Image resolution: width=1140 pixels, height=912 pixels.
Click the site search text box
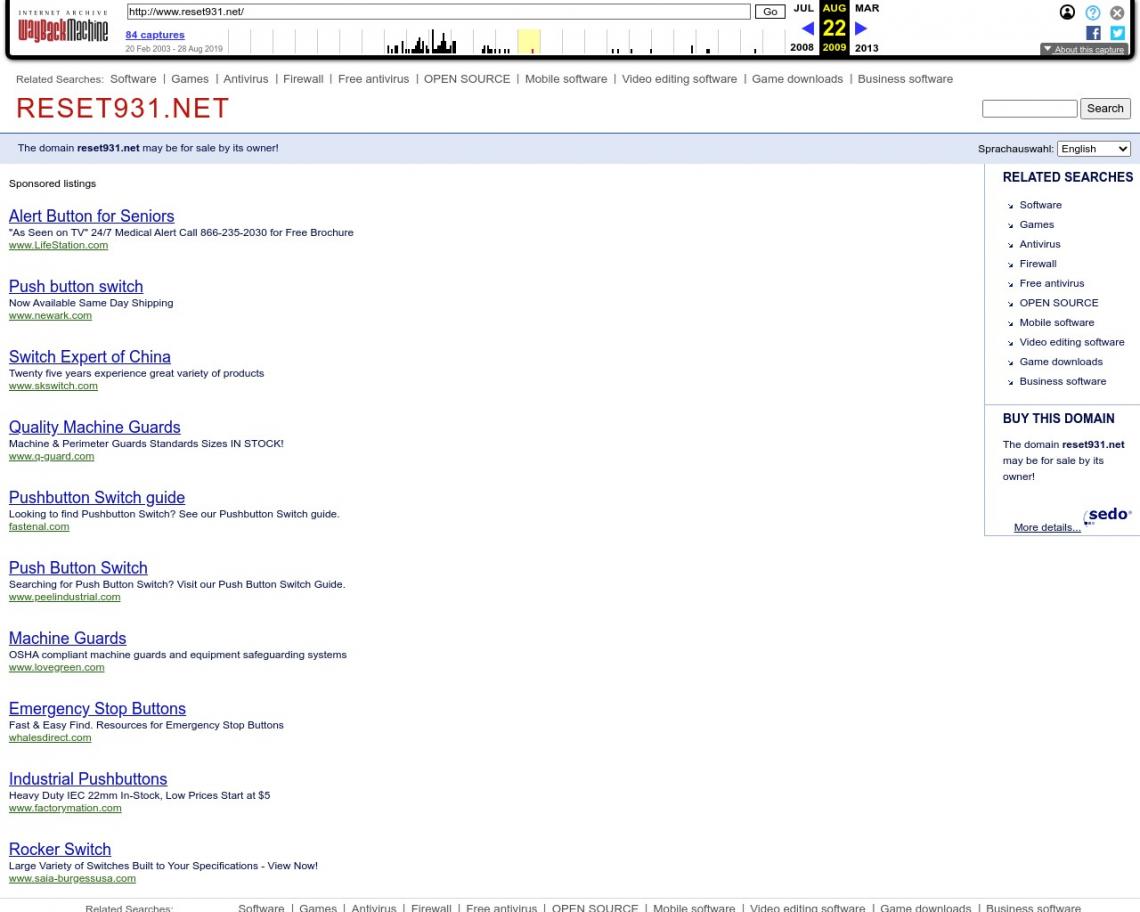[1029, 108]
